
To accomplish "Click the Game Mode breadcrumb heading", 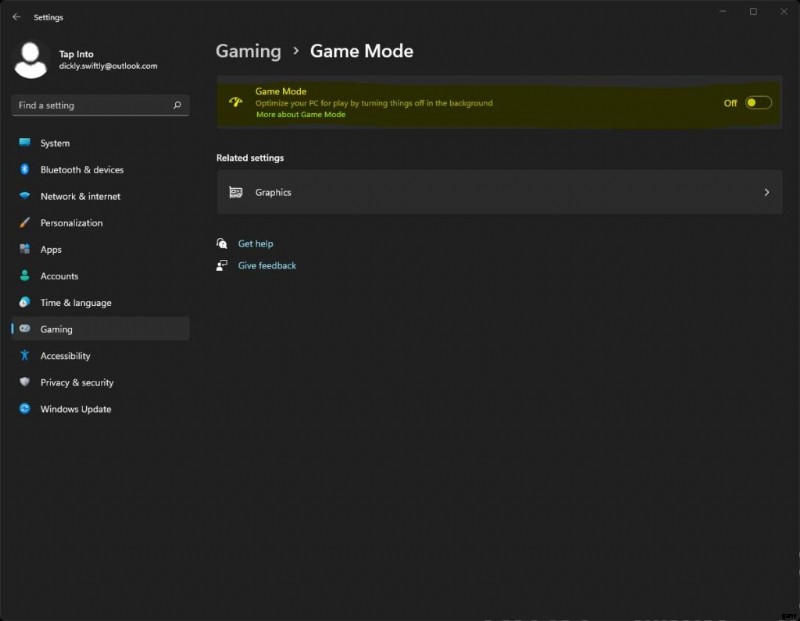I will tap(362, 51).
